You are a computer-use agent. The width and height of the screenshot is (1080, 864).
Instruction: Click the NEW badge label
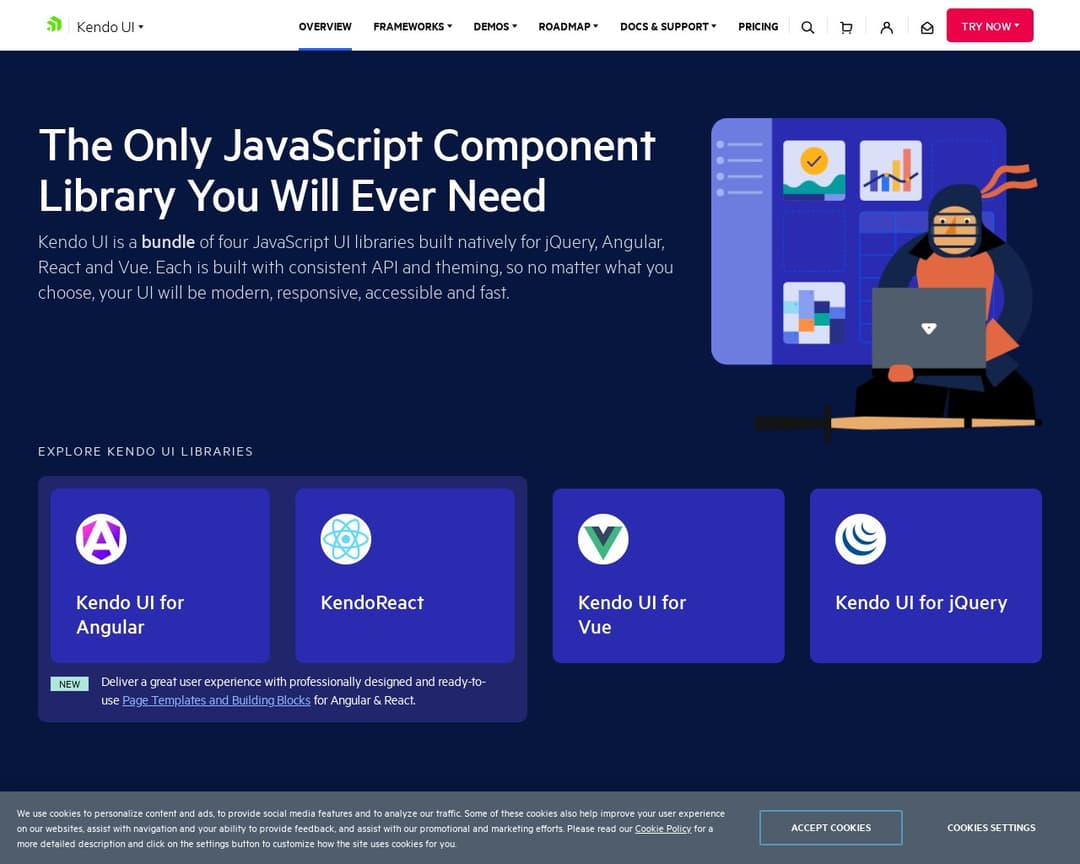point(70,684)
